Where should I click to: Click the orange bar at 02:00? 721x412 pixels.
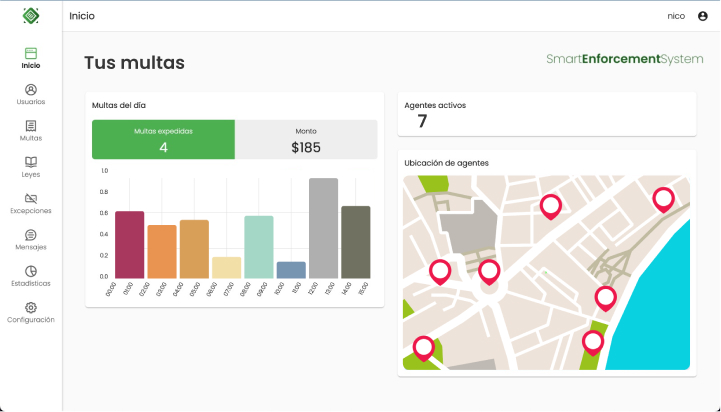162,252
